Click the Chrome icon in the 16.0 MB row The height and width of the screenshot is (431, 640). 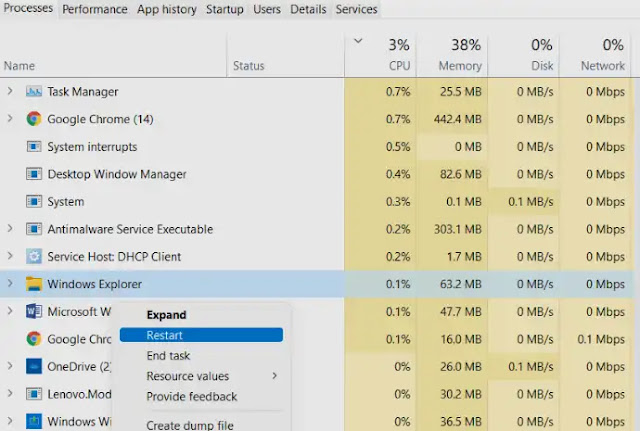pyautogui.click(x=34, y=339)
